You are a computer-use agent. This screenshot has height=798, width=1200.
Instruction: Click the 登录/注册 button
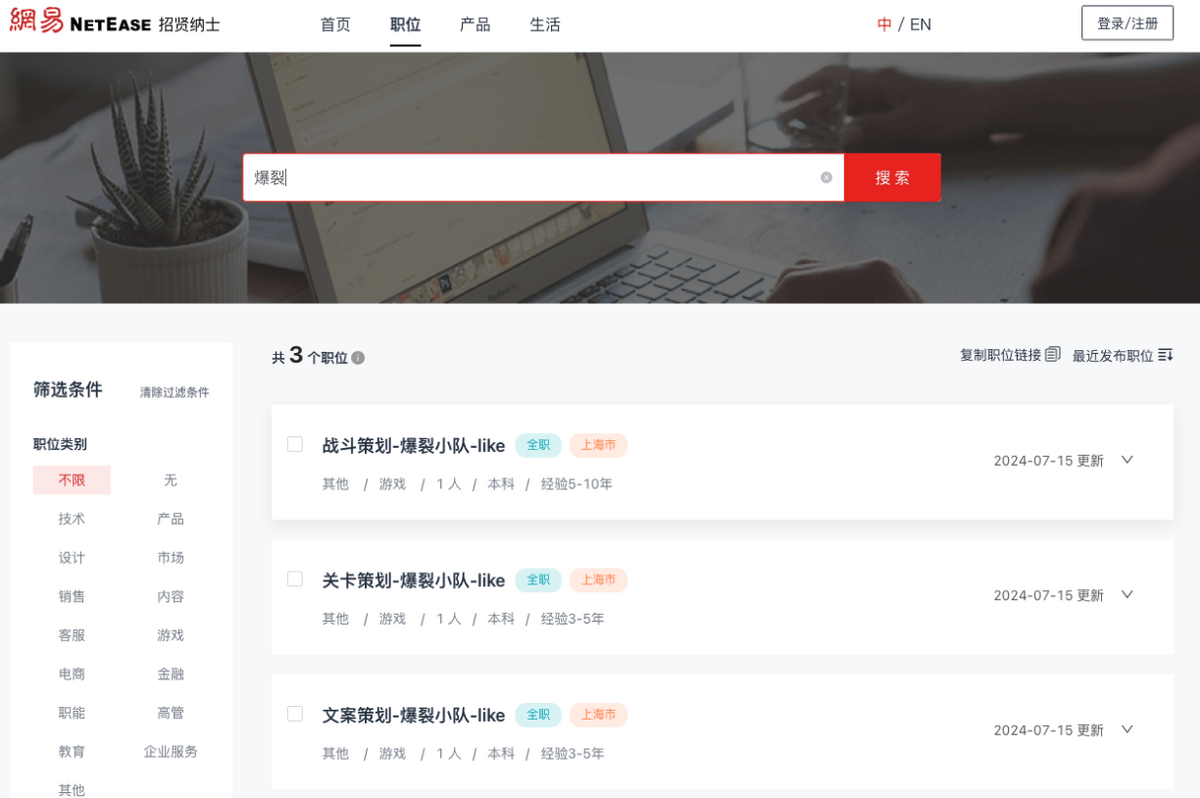[1127, 23]
